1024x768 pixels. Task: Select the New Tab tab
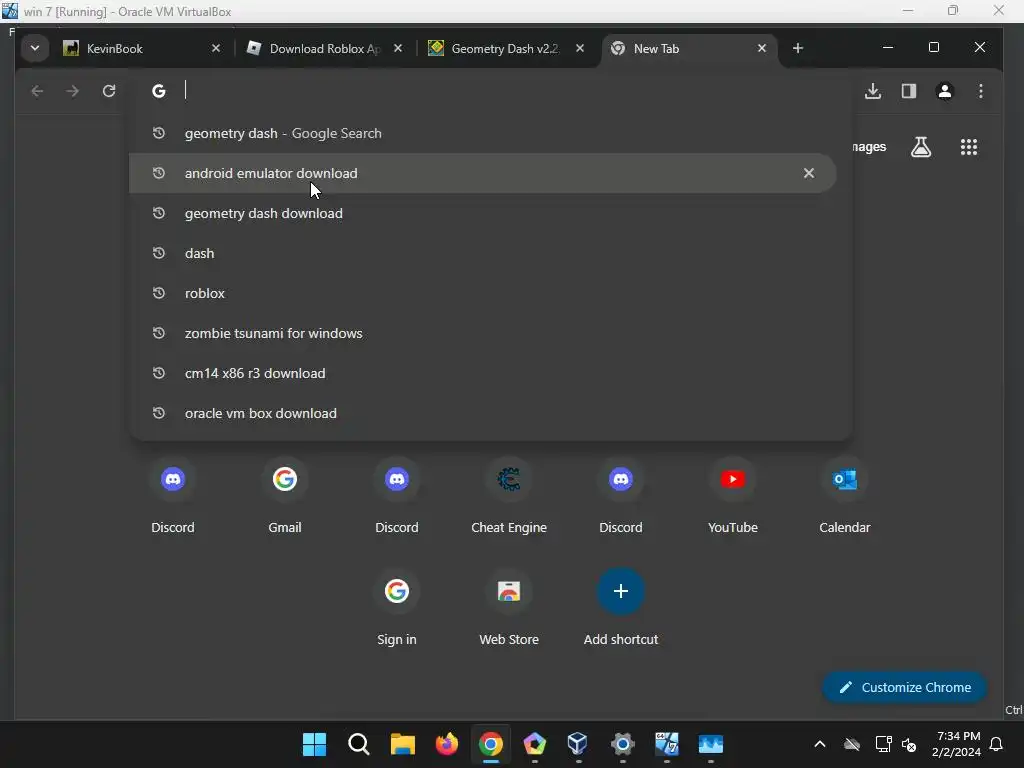[x=689, y=48]
